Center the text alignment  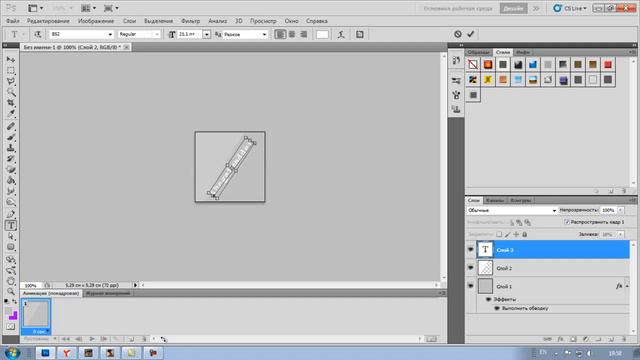click(x=292, y=34)
